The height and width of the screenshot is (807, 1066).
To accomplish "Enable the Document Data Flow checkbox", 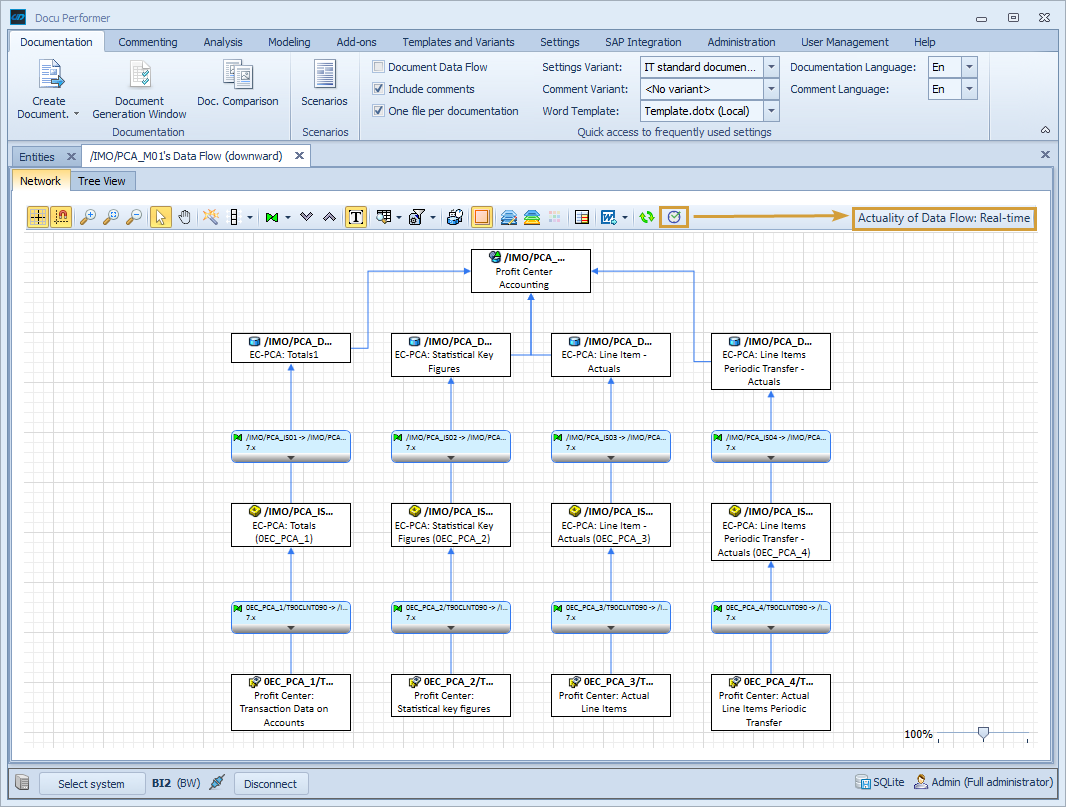I will (x=377, y=66).
